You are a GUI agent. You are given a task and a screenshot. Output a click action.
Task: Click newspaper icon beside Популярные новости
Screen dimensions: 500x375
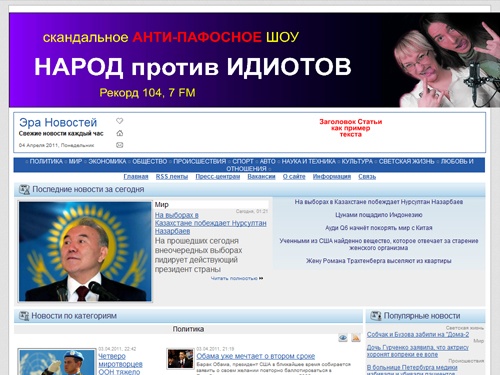pos(376,316)
